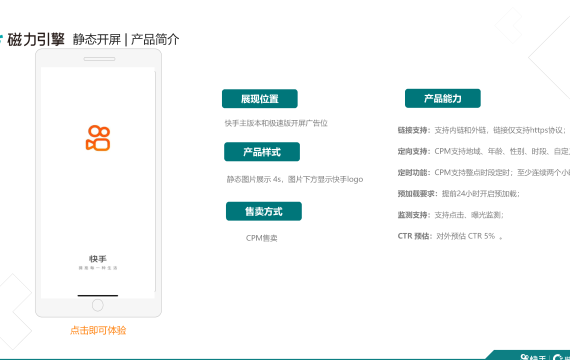Viewport: 570px width, 360px height.
Task: Click the orange Kuaishou logo in phone mockup
Action: [98, 138]
